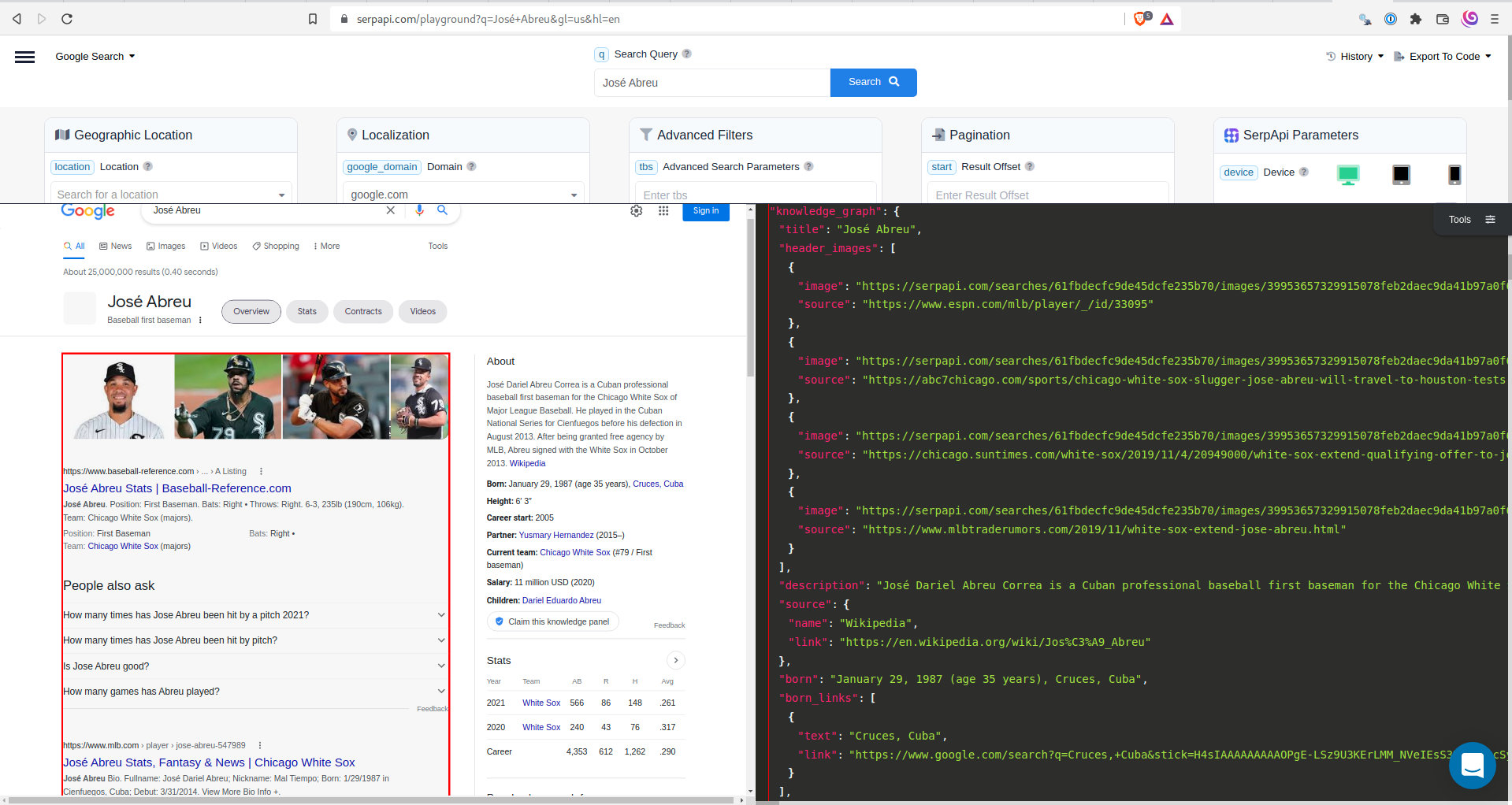
Task: Expand the 'Is Jose Abreu good?' question
Action: [x=254, y=666]
